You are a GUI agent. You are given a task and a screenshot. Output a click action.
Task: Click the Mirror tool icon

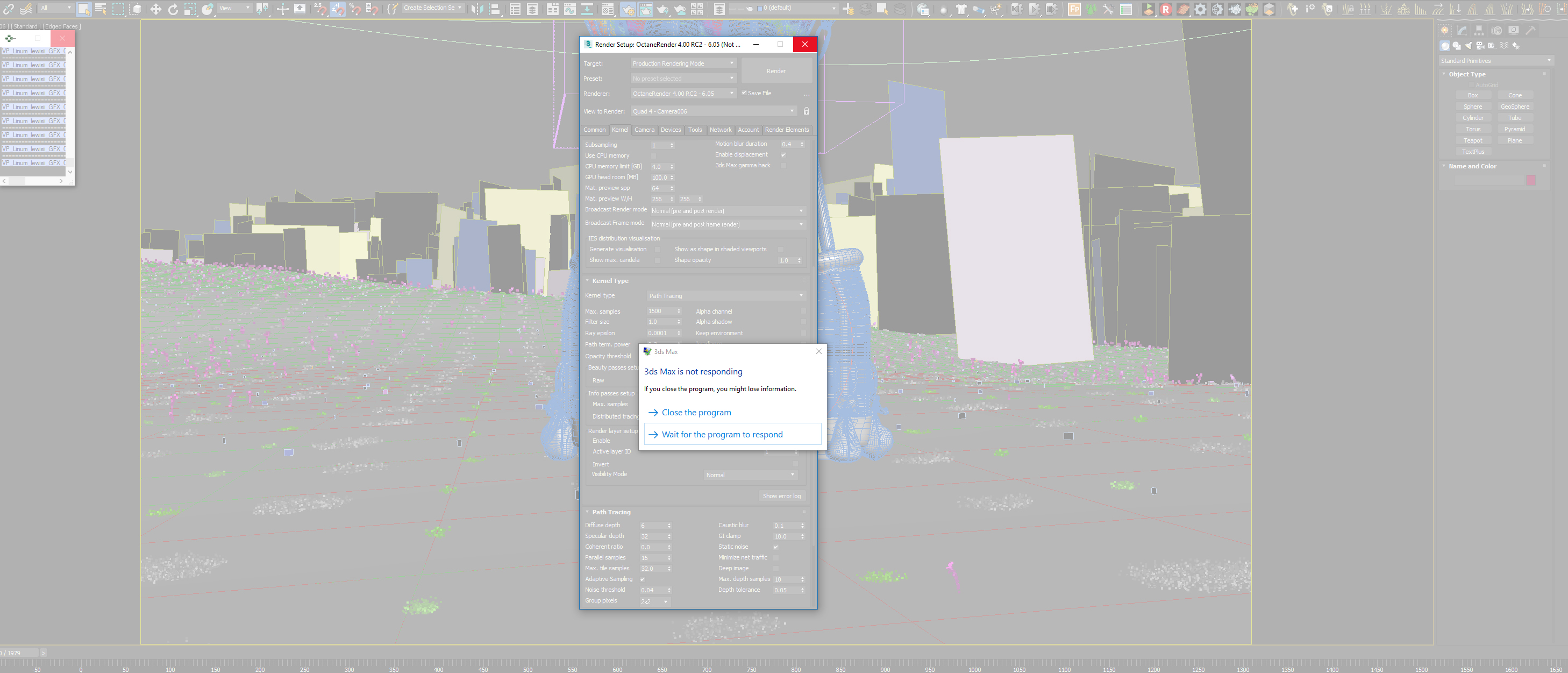point(478,9)
